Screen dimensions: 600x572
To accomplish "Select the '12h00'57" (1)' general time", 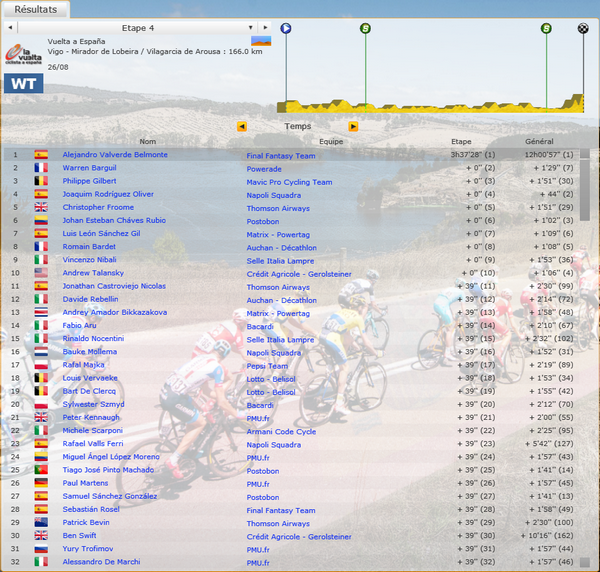I will click(549, 155).
